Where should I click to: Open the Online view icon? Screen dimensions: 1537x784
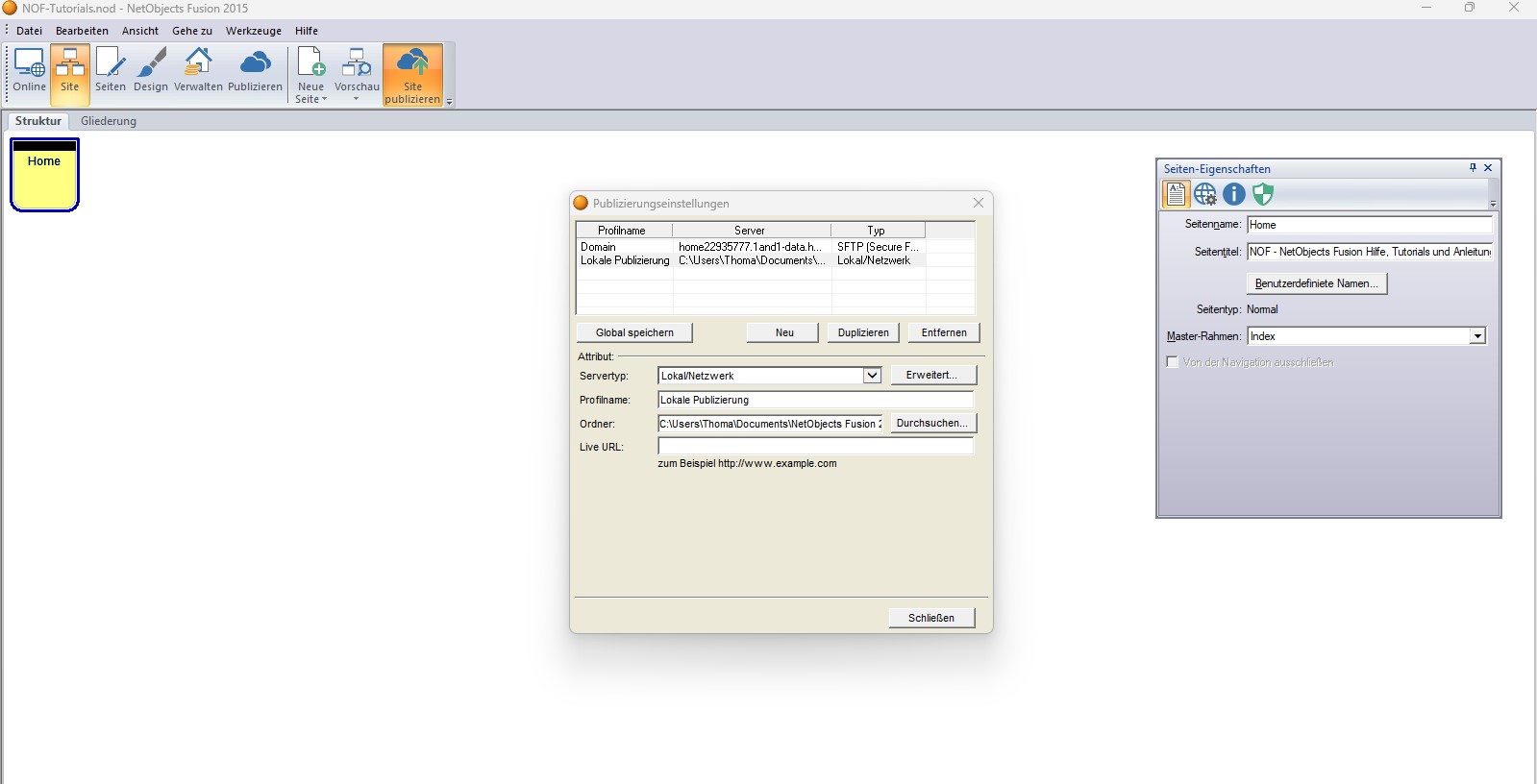29,72
